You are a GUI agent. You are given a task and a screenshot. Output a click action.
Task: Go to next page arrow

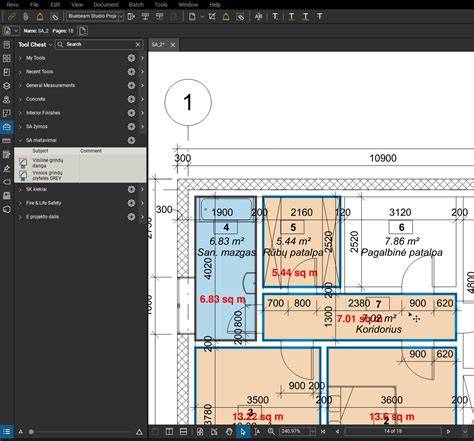pyautogui.click(x=448, y=431)
